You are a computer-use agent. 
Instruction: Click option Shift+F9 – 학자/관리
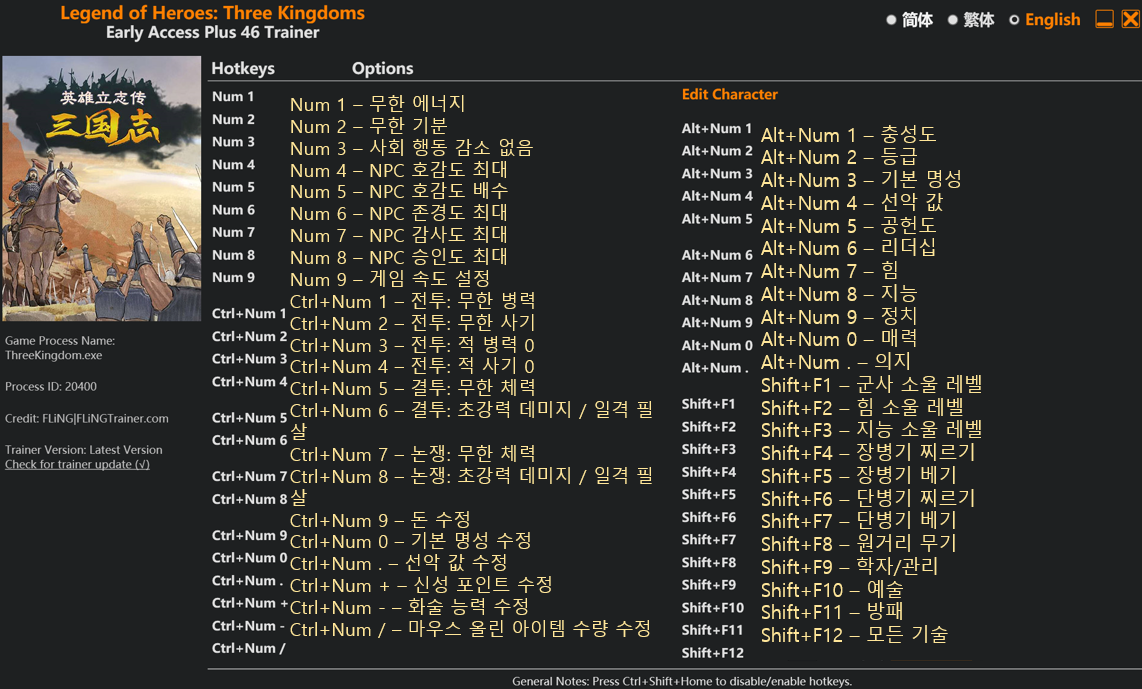click(850, 567)
